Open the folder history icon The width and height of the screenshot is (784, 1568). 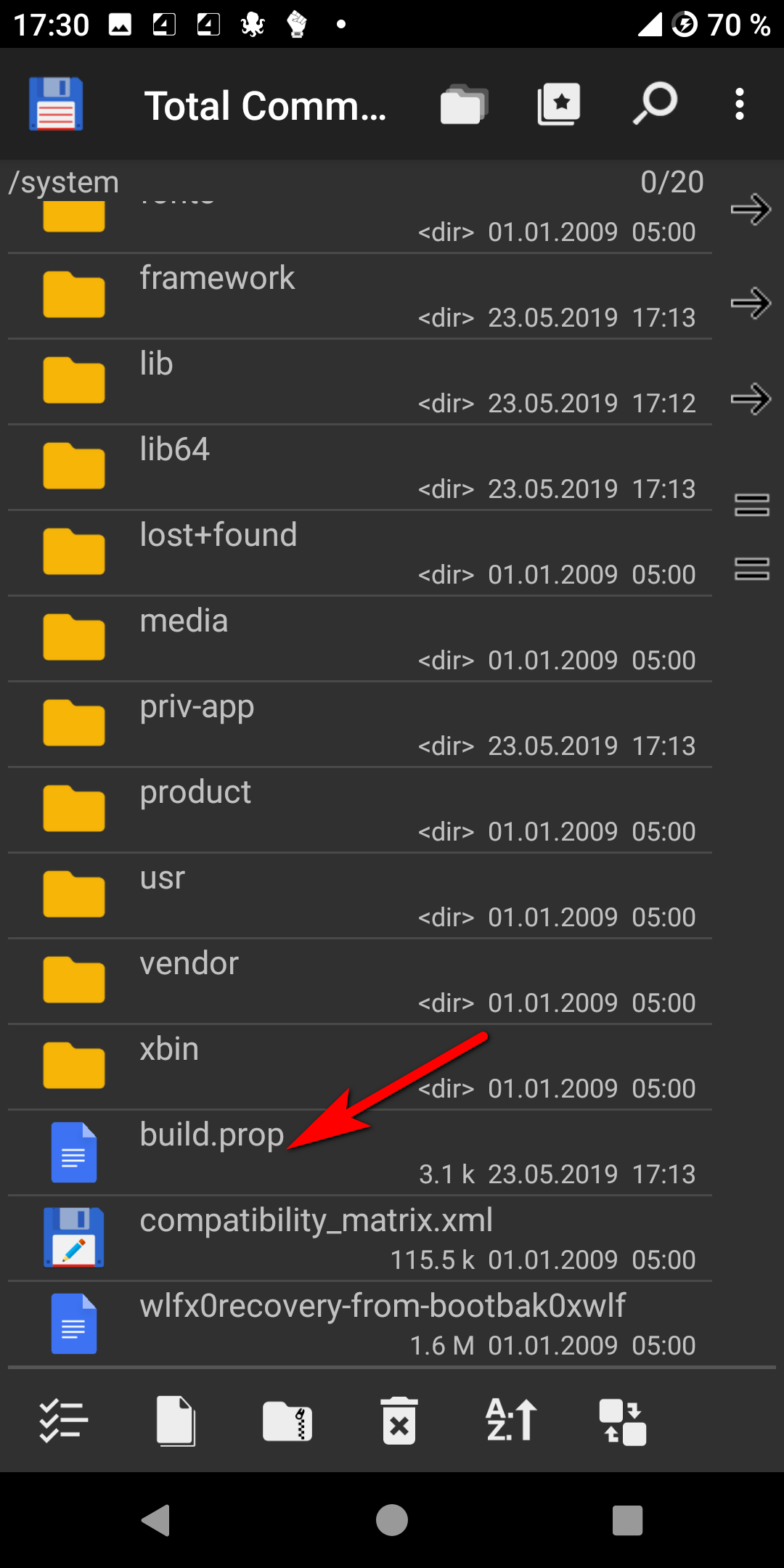(x=463, y=105)
